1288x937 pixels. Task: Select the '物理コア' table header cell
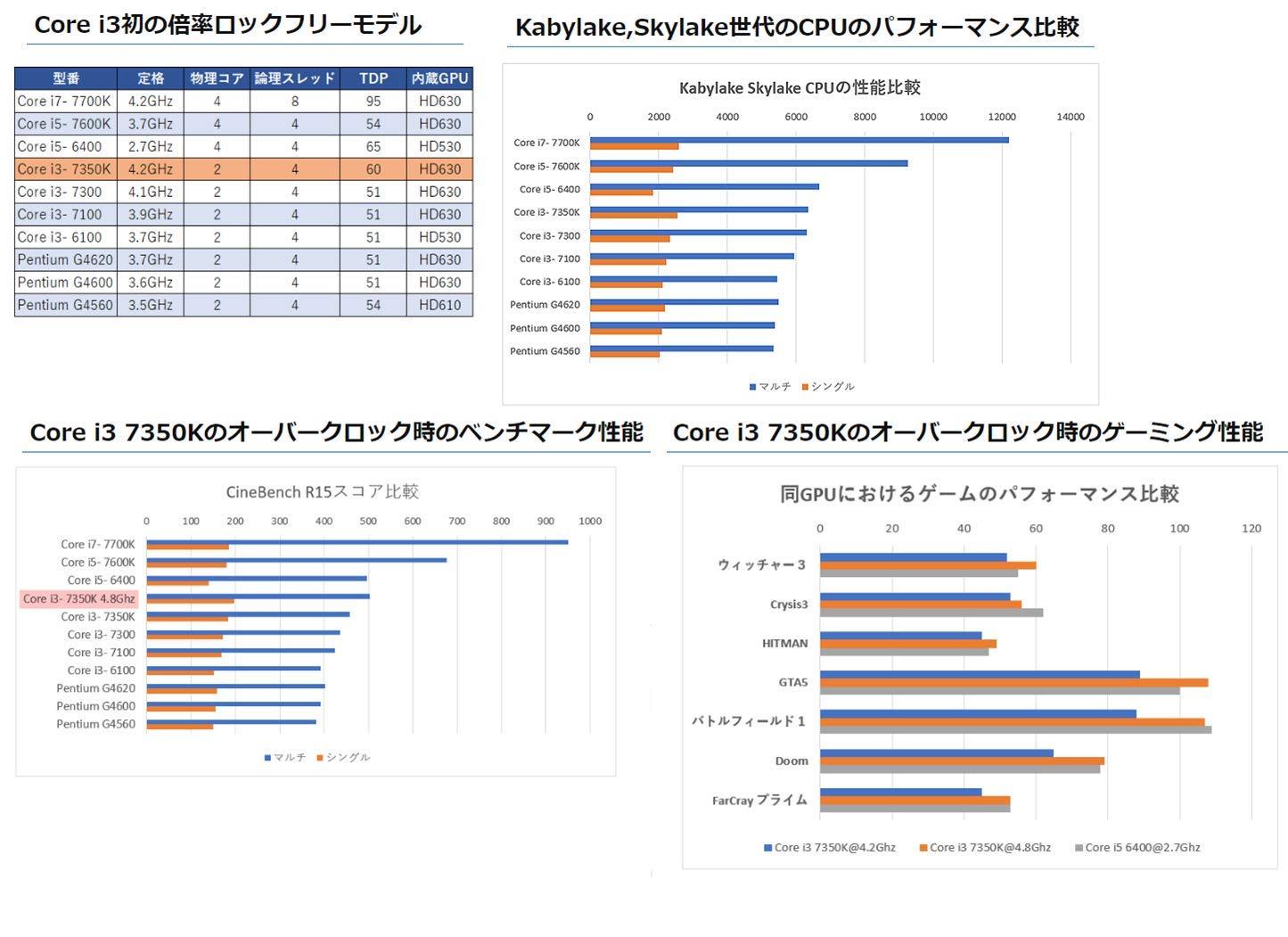click(x=217, y=78)
